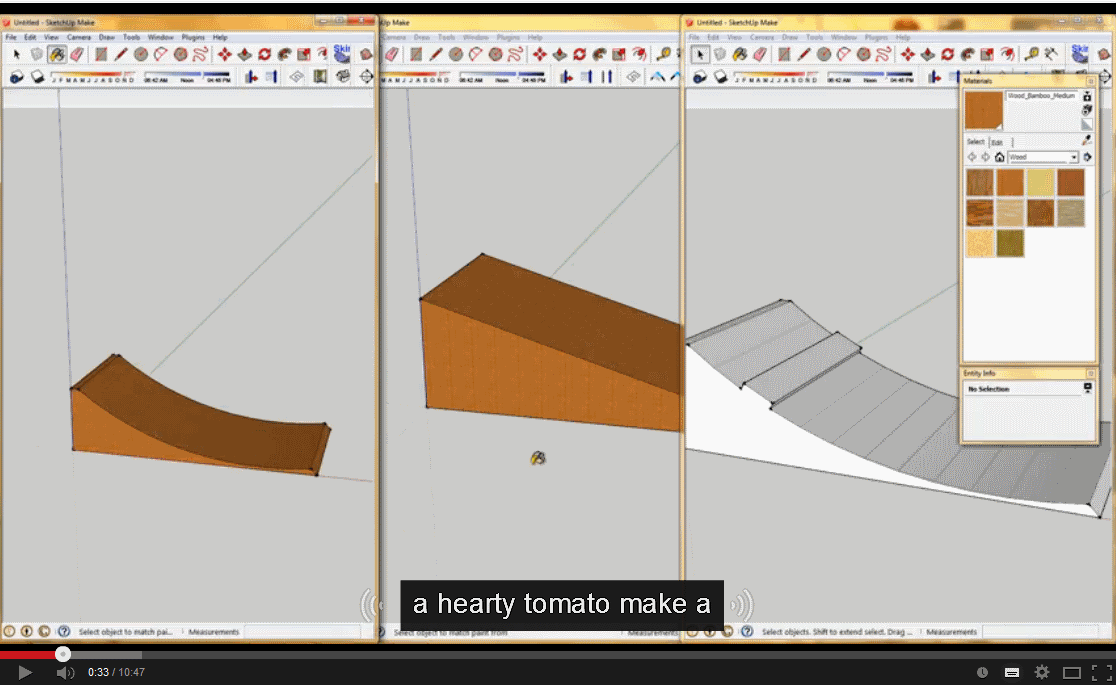
Task: Mute the video volume
Action: pos(65,672)
